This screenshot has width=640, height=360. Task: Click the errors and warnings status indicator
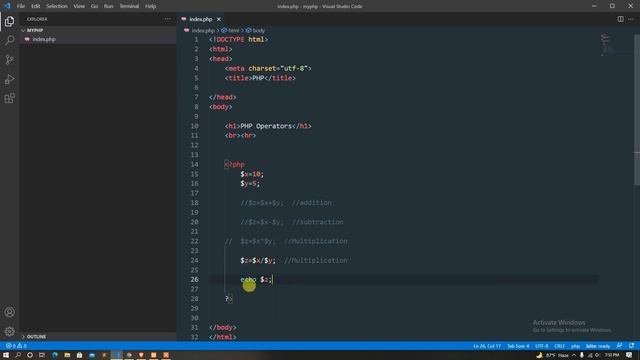click(x=16, y=346)
